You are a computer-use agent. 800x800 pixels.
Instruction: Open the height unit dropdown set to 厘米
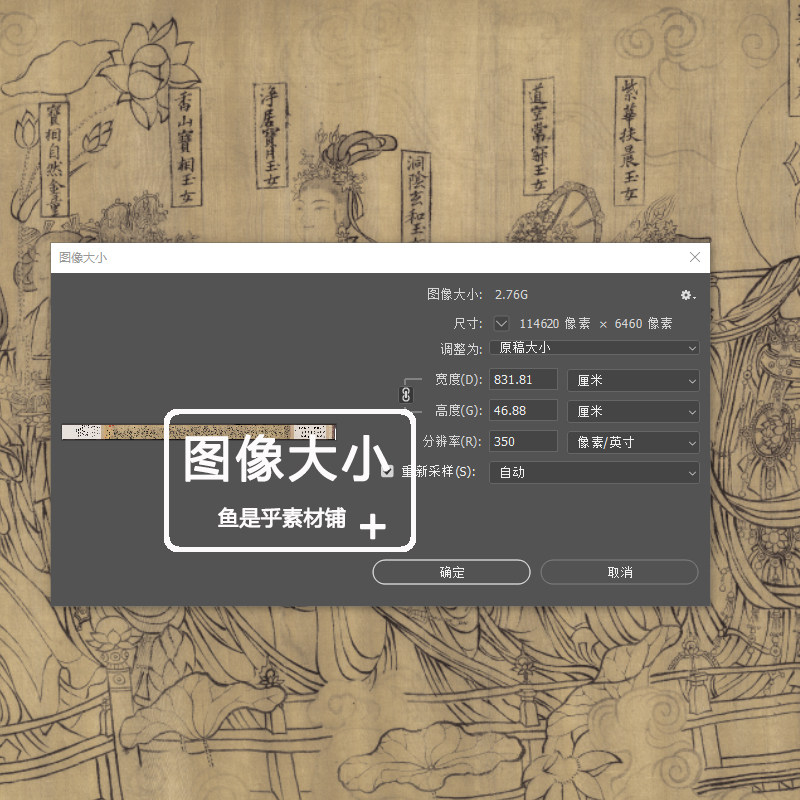coord(632,411)
